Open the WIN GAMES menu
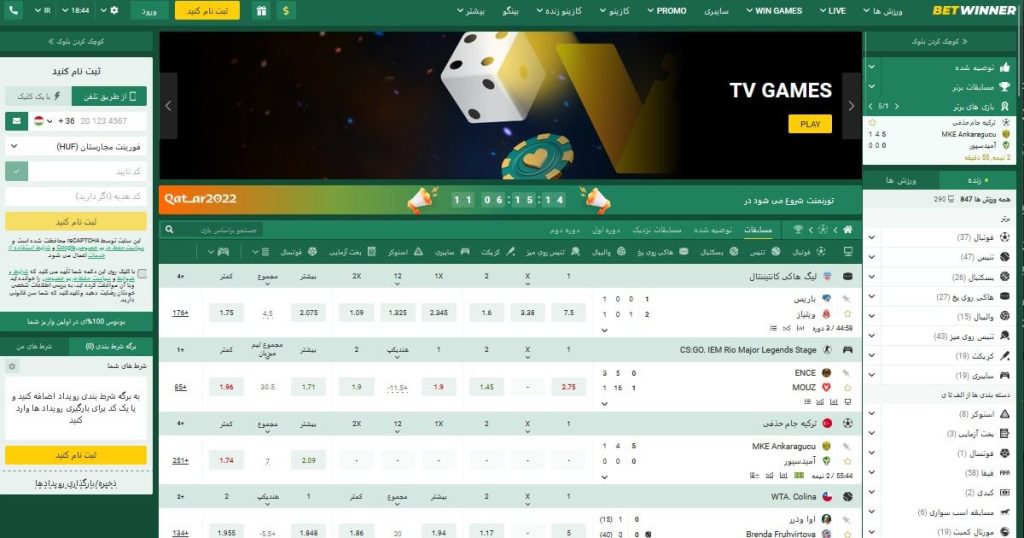This screenshot has height=538, width=1024. coord(774,10)
